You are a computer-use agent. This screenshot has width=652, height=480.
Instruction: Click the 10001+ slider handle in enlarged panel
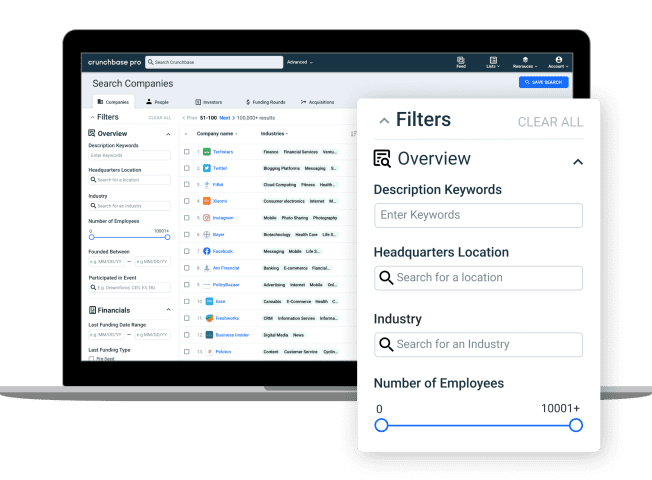(576, 425)
